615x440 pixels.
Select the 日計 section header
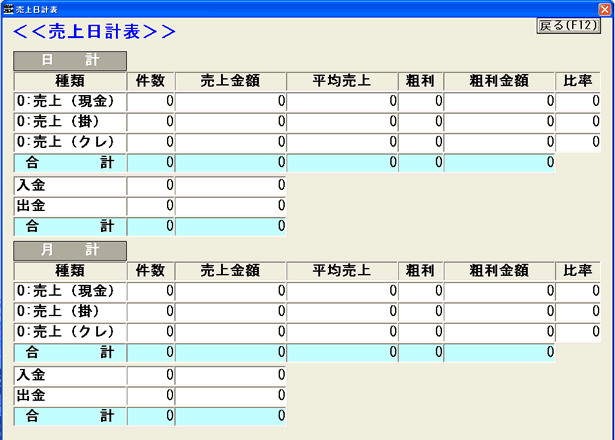(69, 61)
